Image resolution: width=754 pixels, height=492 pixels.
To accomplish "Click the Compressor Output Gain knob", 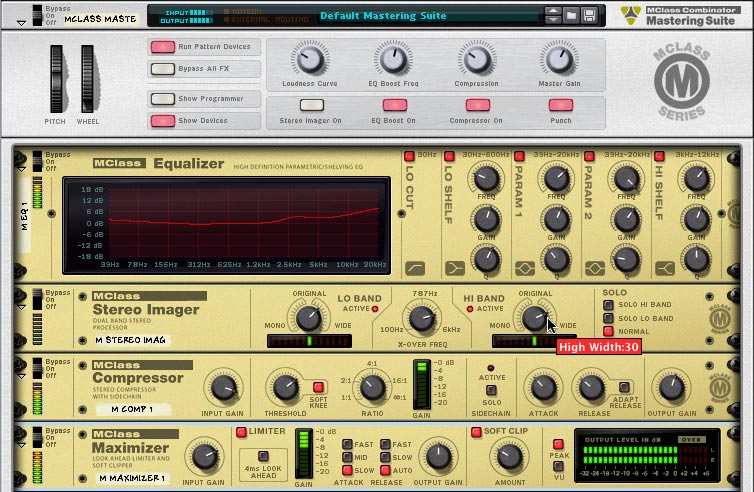I will pos(672,388).
